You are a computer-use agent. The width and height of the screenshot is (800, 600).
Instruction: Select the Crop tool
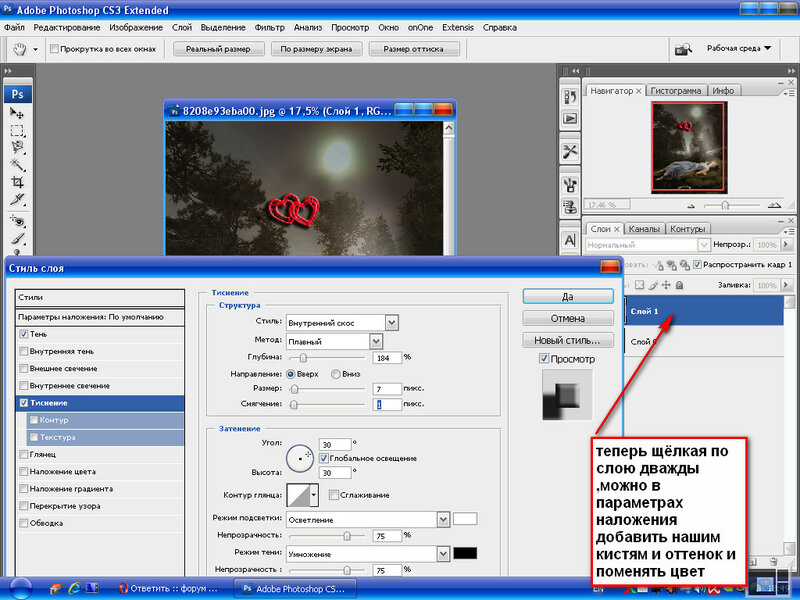(17, 182)
